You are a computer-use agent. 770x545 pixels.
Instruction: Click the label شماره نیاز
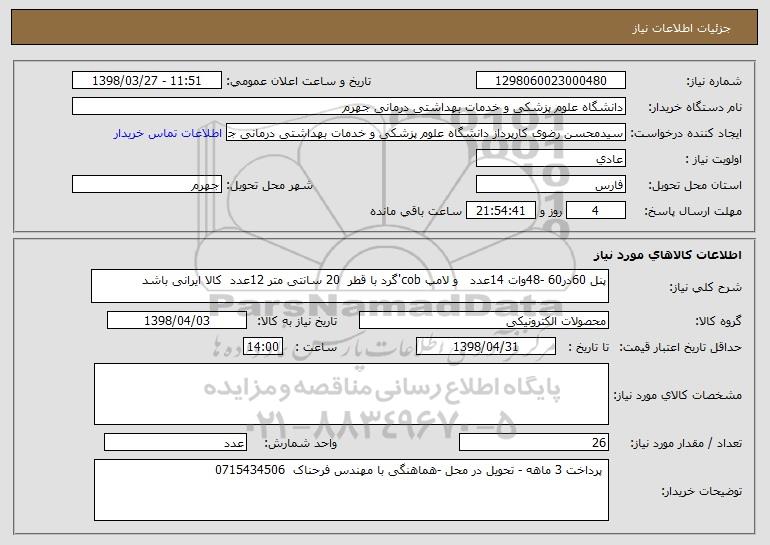pos(714,82)
